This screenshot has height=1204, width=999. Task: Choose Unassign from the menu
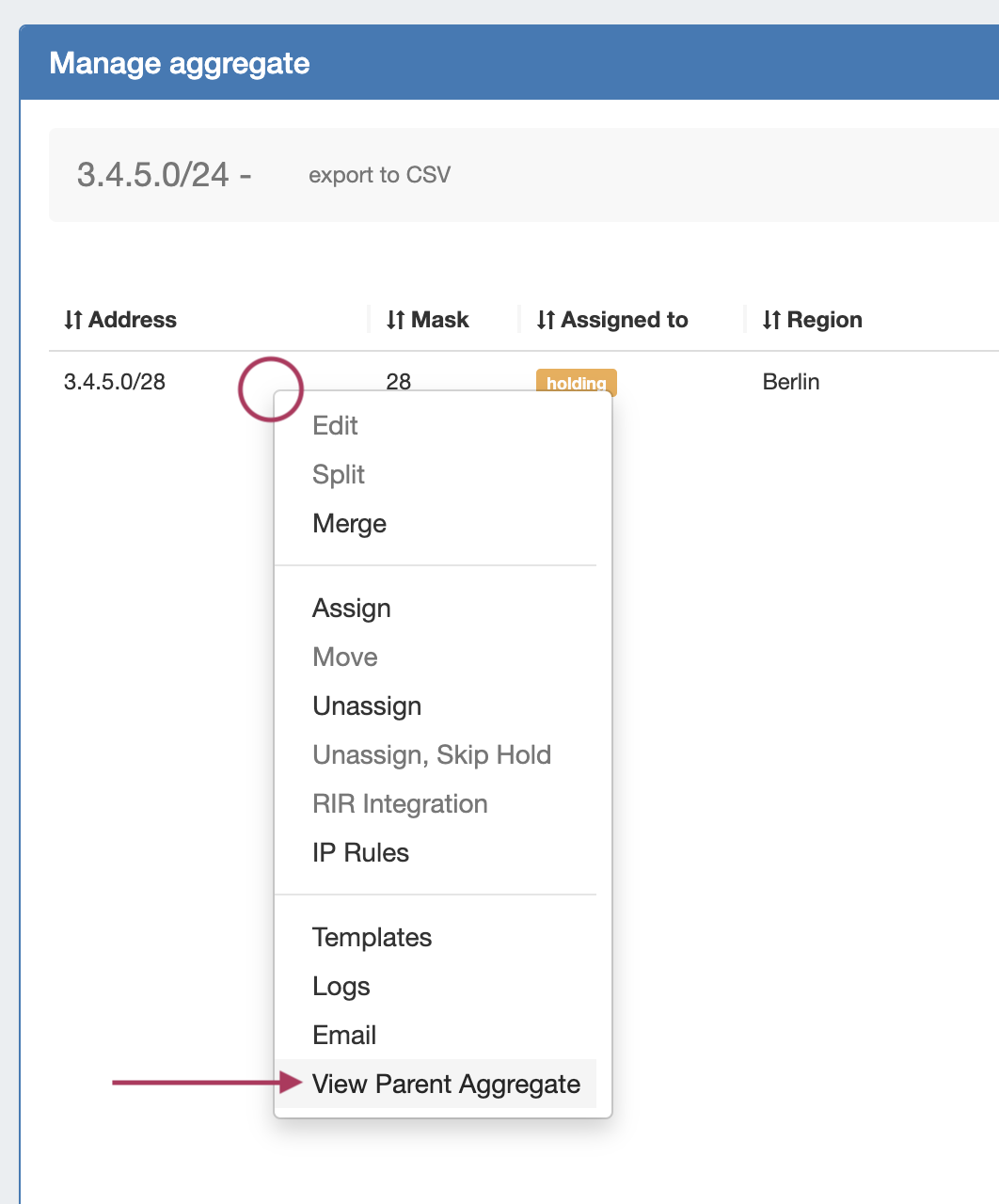[367, 706]
